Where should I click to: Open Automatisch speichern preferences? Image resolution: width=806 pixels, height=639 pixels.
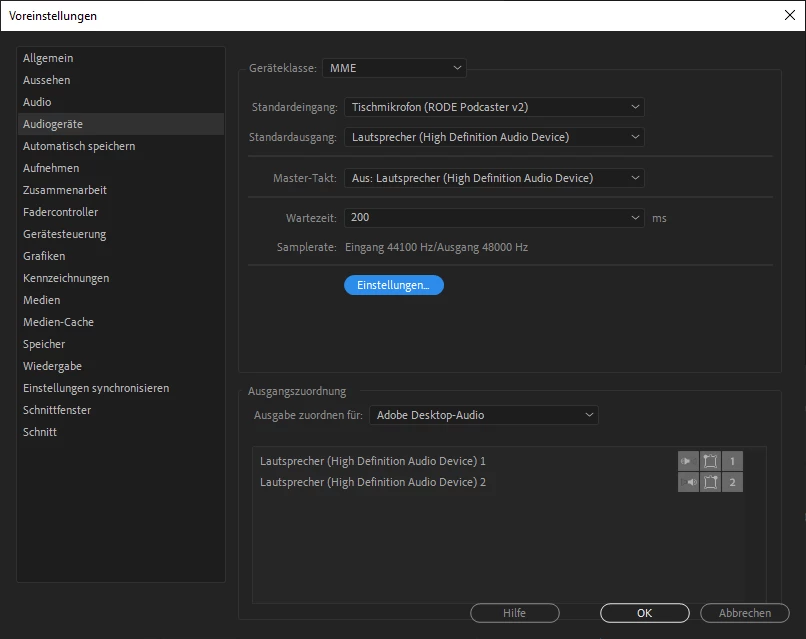click(121, 146)
